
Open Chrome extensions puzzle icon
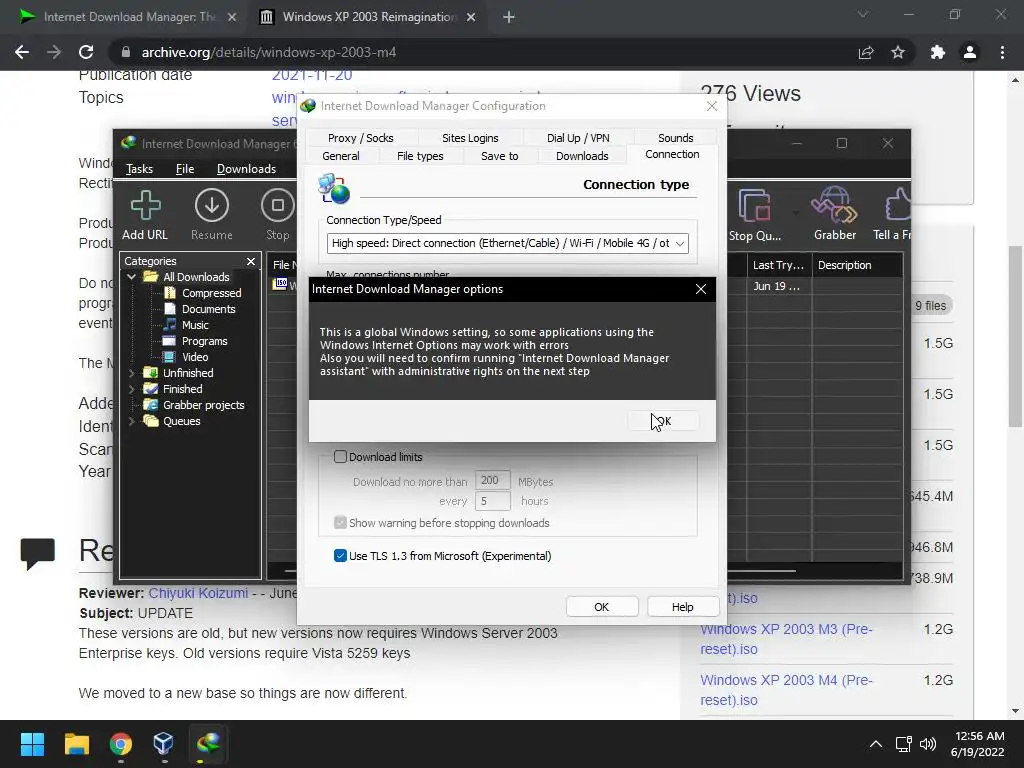tap(938, 52)
